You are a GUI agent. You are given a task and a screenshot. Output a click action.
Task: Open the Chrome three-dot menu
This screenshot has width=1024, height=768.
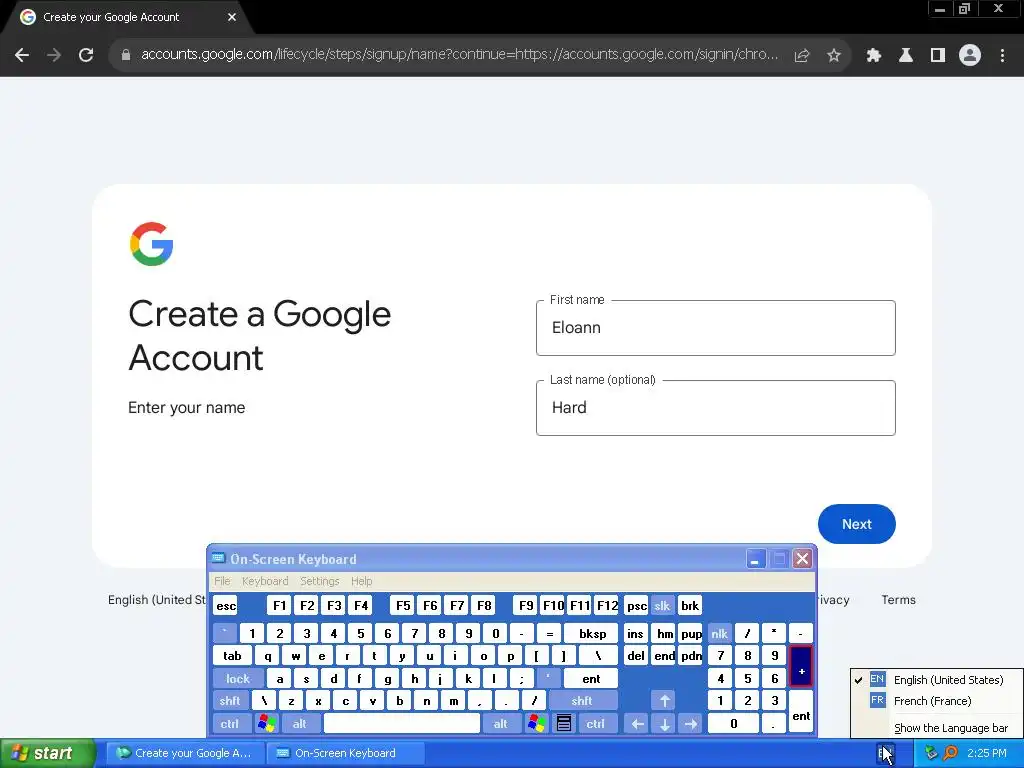[1002, 56]
